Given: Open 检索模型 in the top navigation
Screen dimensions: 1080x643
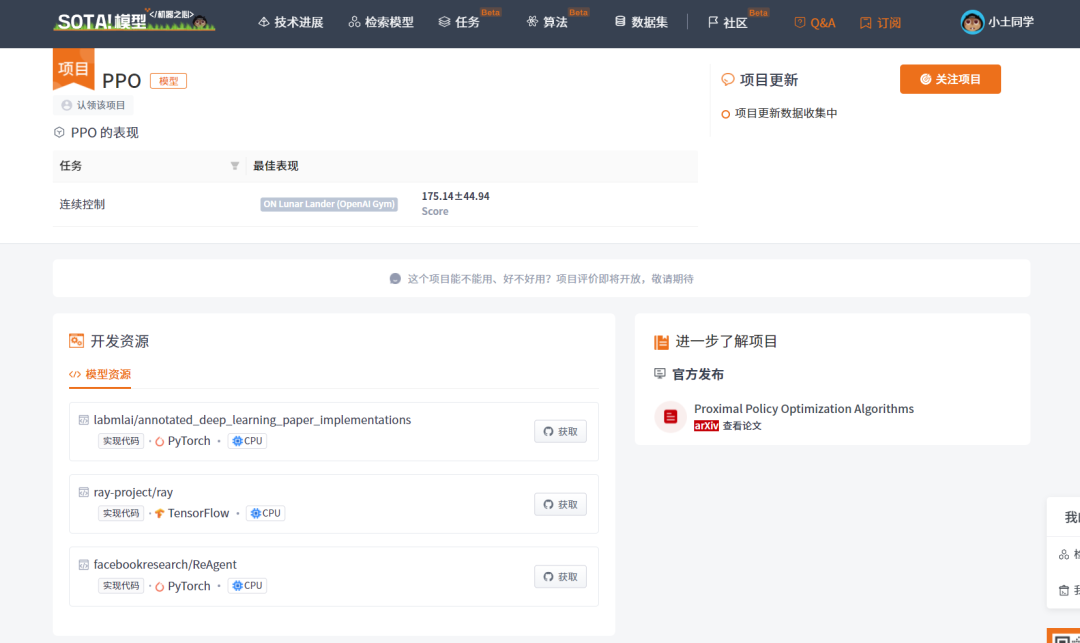Looking at the screenshot, I should [x=381, y=22].
